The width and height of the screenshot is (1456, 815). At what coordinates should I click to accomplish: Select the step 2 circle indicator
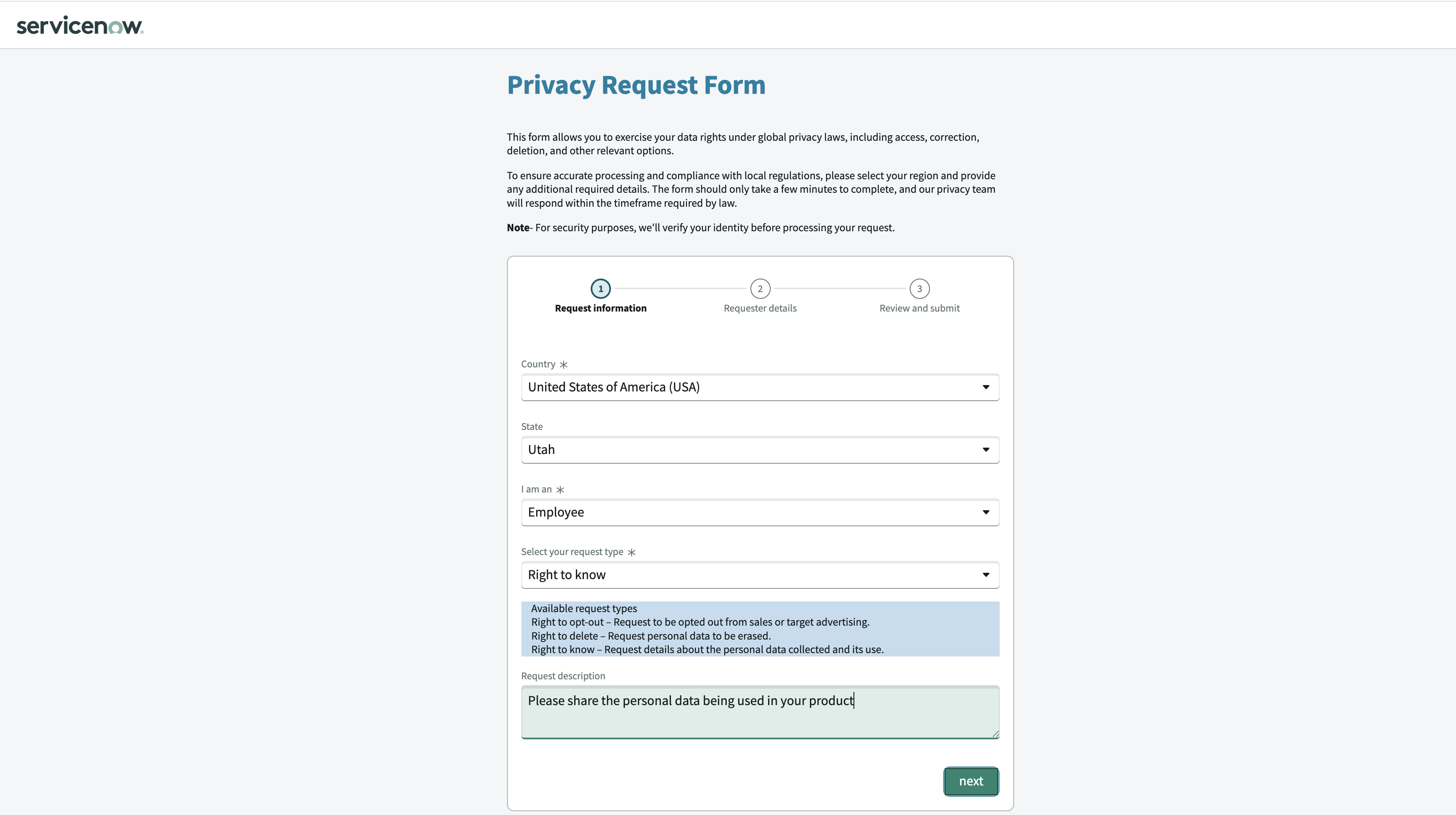760,288
